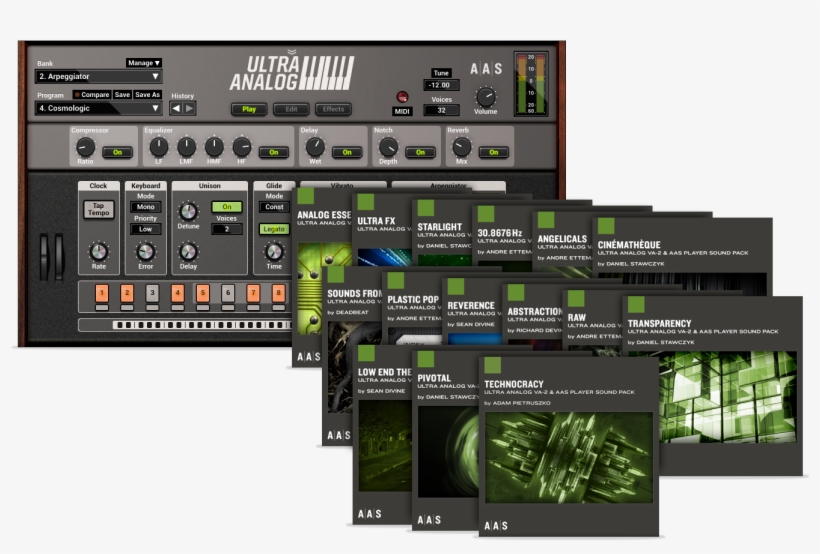Click the Equalizer HF knob
Screen dimensions: 820x554
(242, 148)
